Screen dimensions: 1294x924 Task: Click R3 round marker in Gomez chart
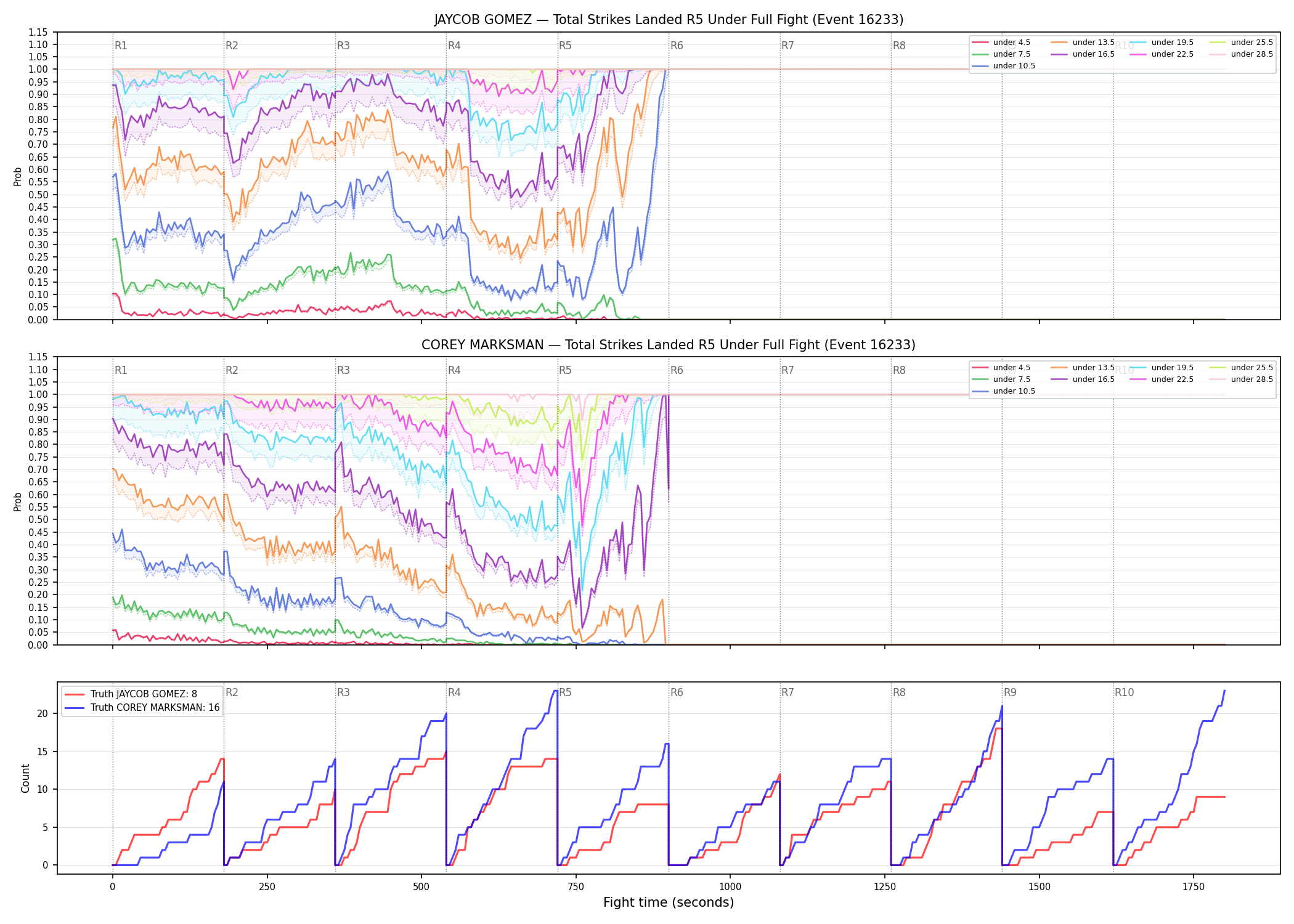point(343,46)
